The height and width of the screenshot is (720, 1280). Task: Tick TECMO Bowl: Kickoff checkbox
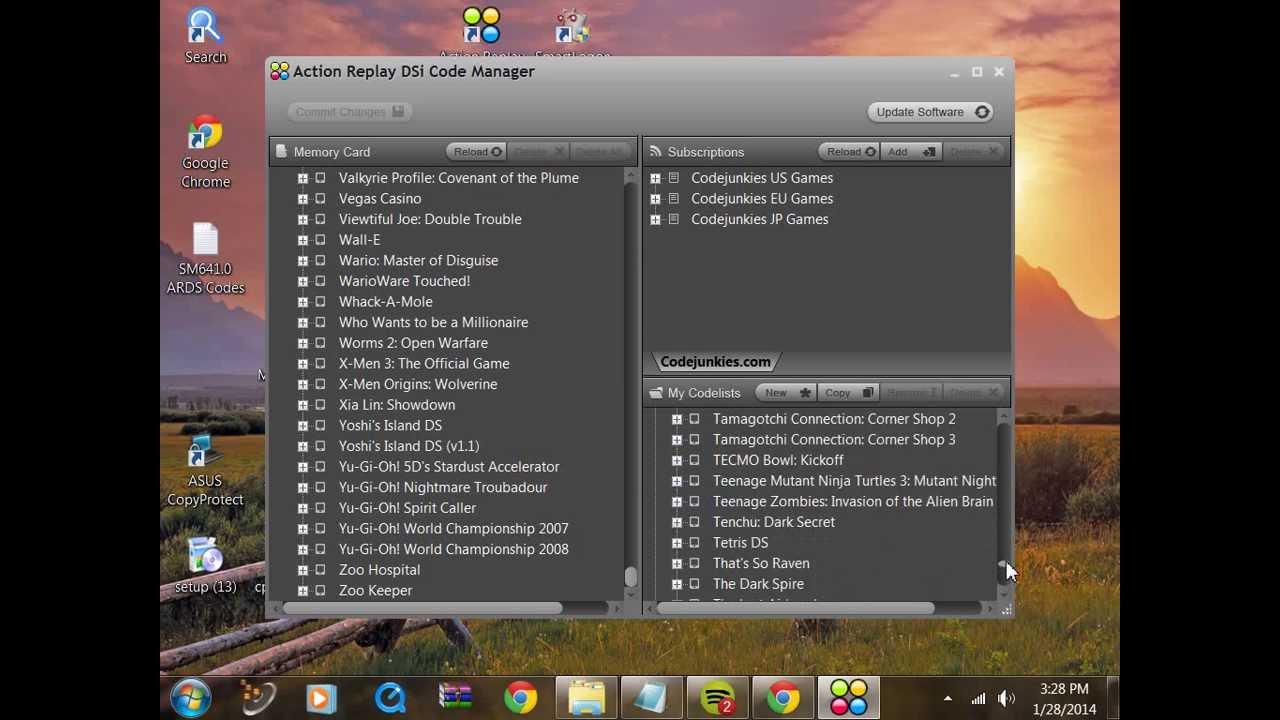pos(694,460)
